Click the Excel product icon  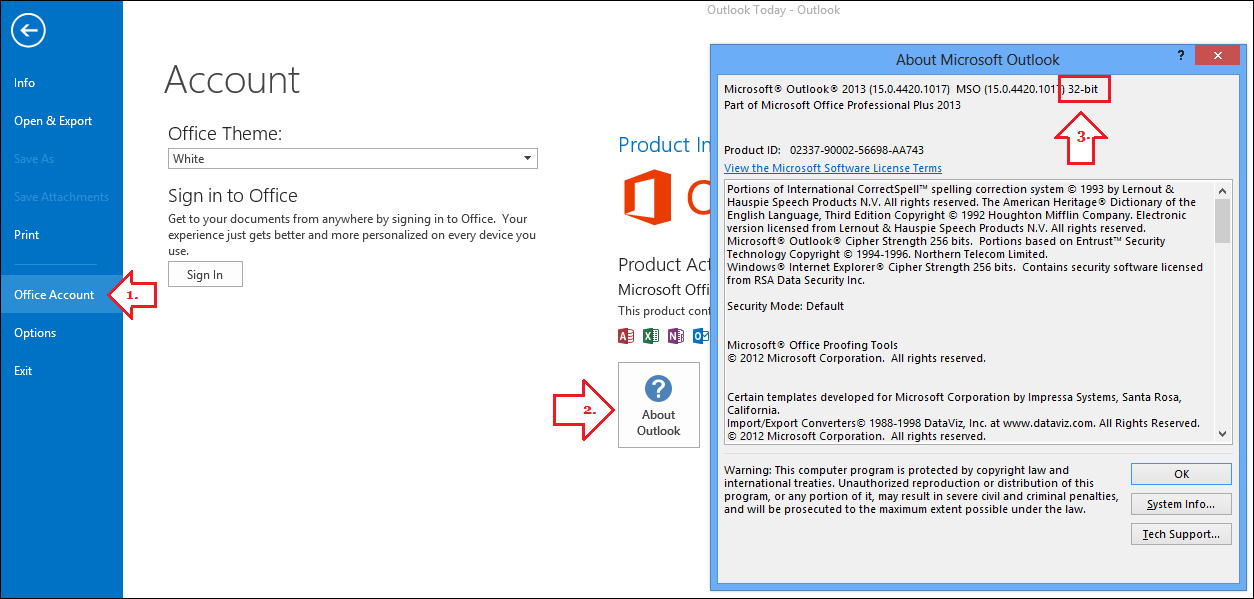point(651,335)
